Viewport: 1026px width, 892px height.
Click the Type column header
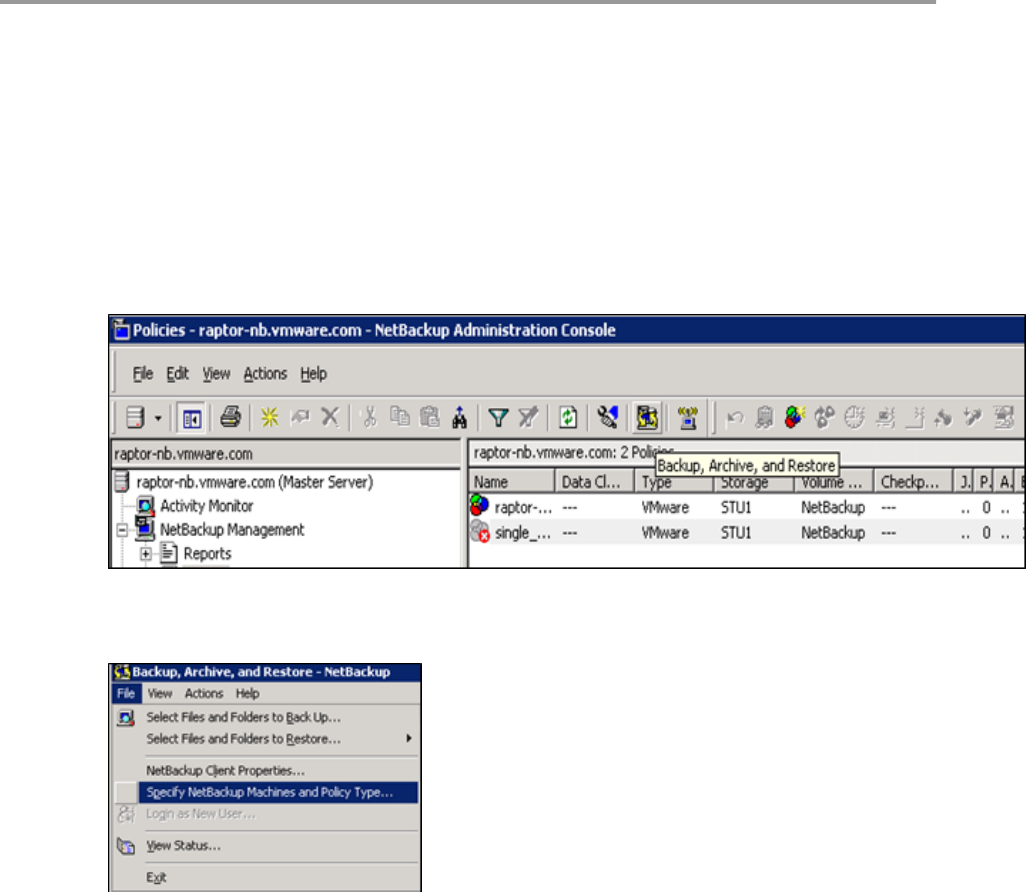[x=673, y=482]
